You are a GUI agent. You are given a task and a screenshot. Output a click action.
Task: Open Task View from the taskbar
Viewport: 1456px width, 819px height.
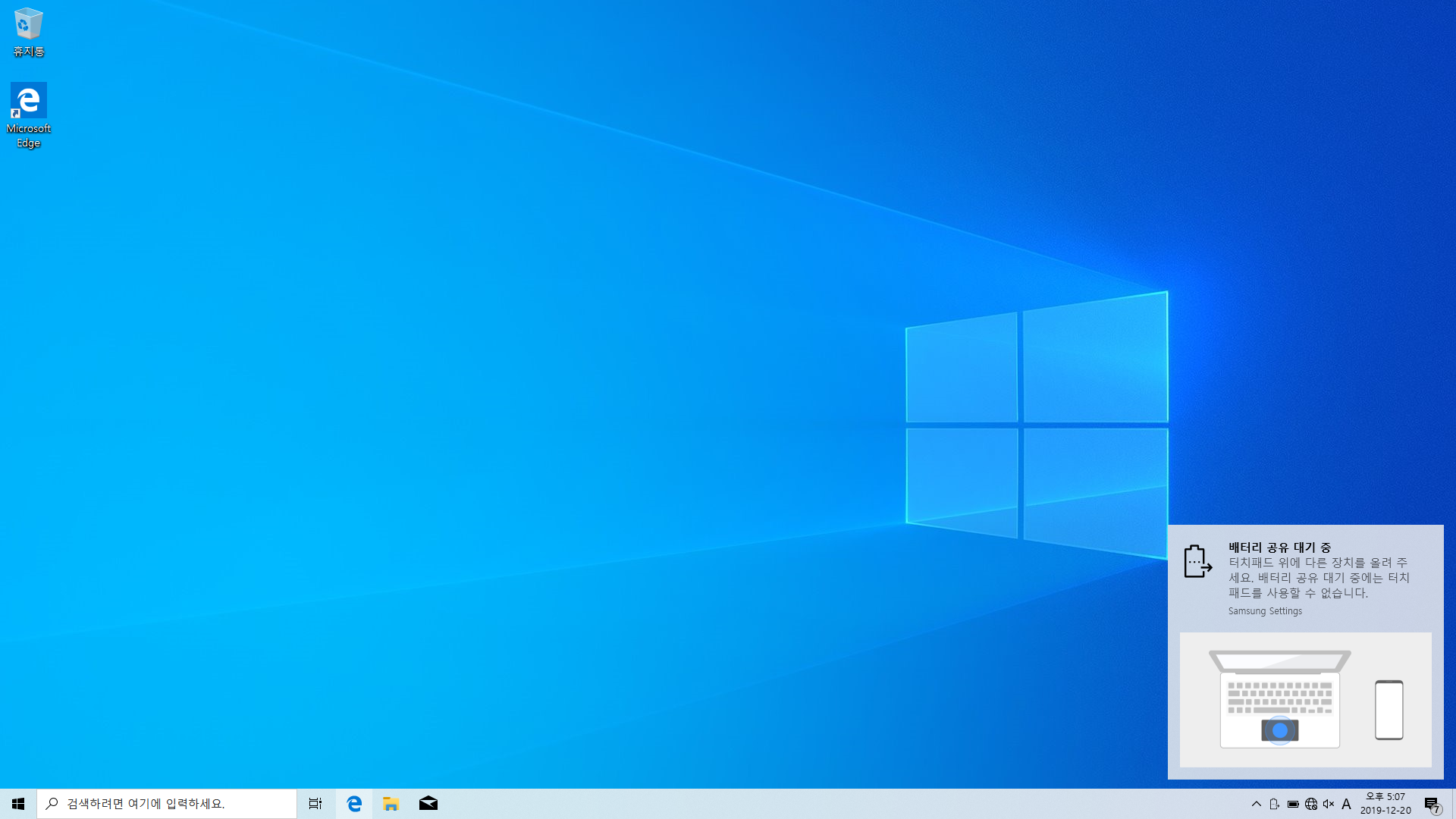click(x=315, y=804)
